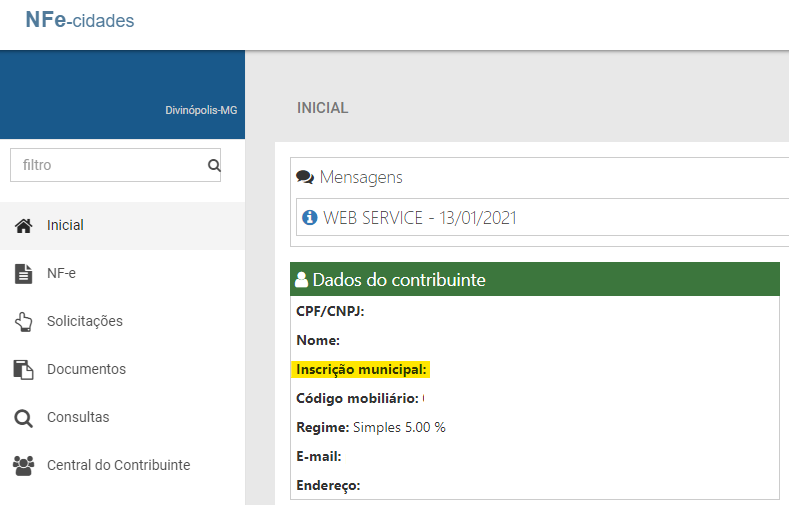Click the CPF/CNPJ label
789x505 pixels.
[330, 311]
